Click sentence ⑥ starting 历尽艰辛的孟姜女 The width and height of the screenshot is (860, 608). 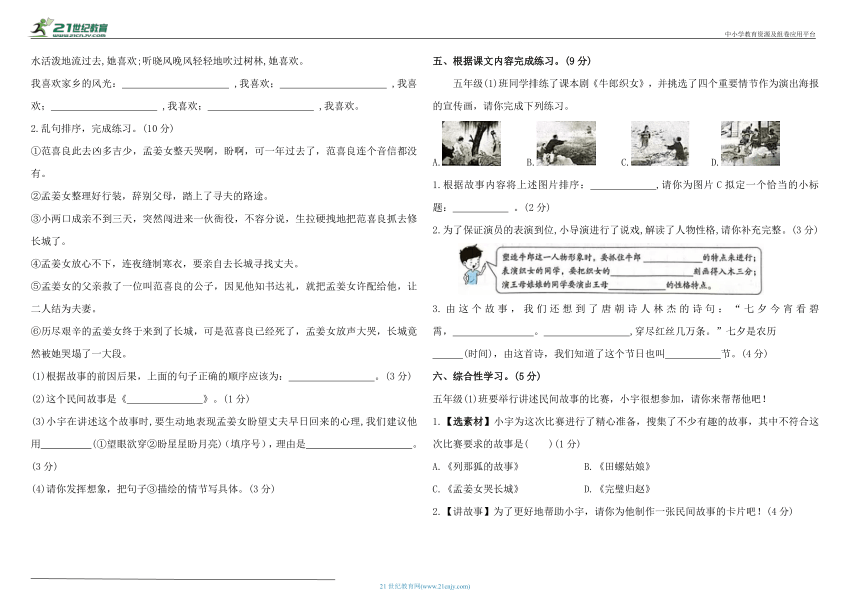pos(224,342)
